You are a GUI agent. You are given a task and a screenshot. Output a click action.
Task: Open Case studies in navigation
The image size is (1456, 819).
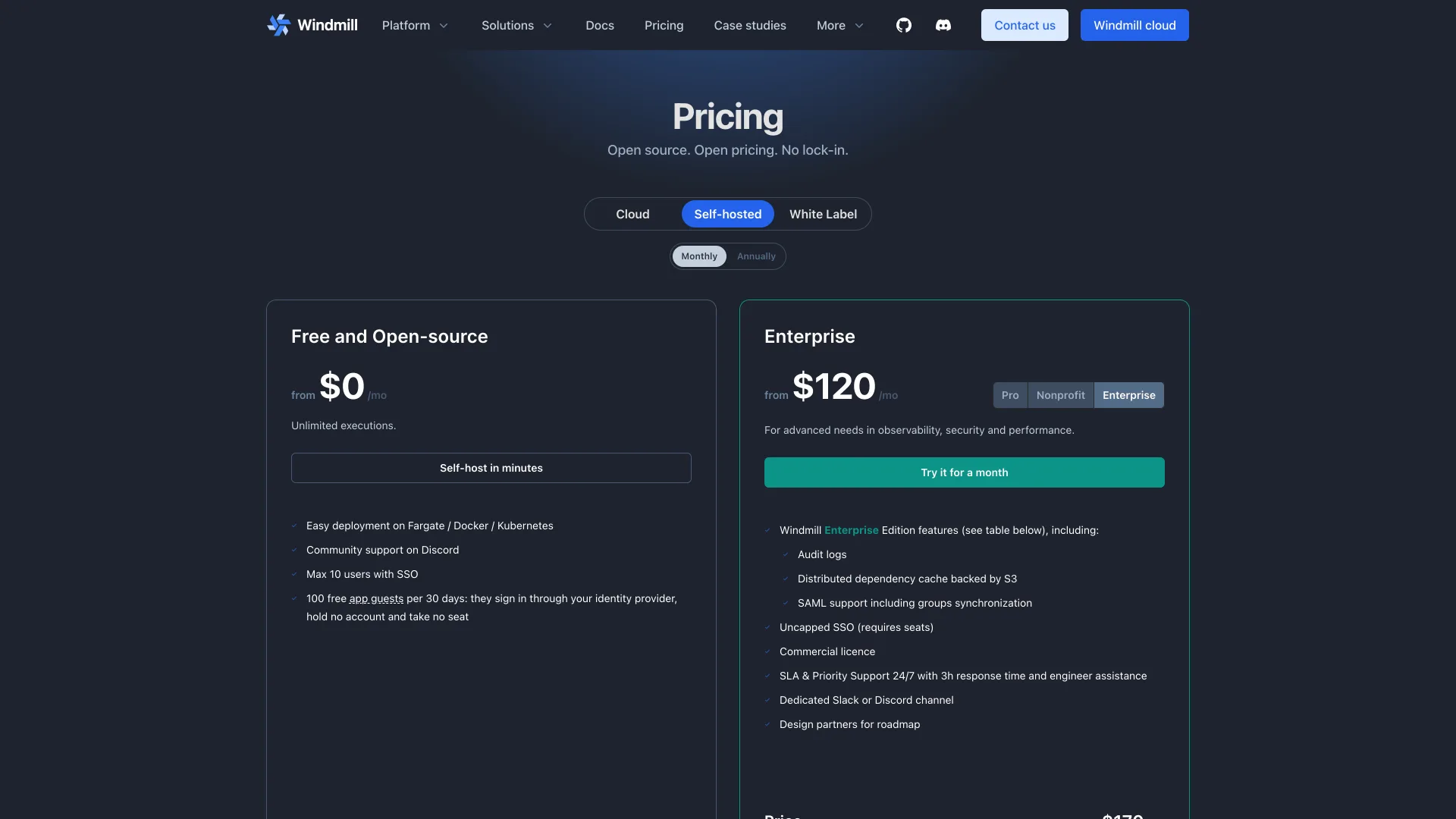(x=750, y=25)
